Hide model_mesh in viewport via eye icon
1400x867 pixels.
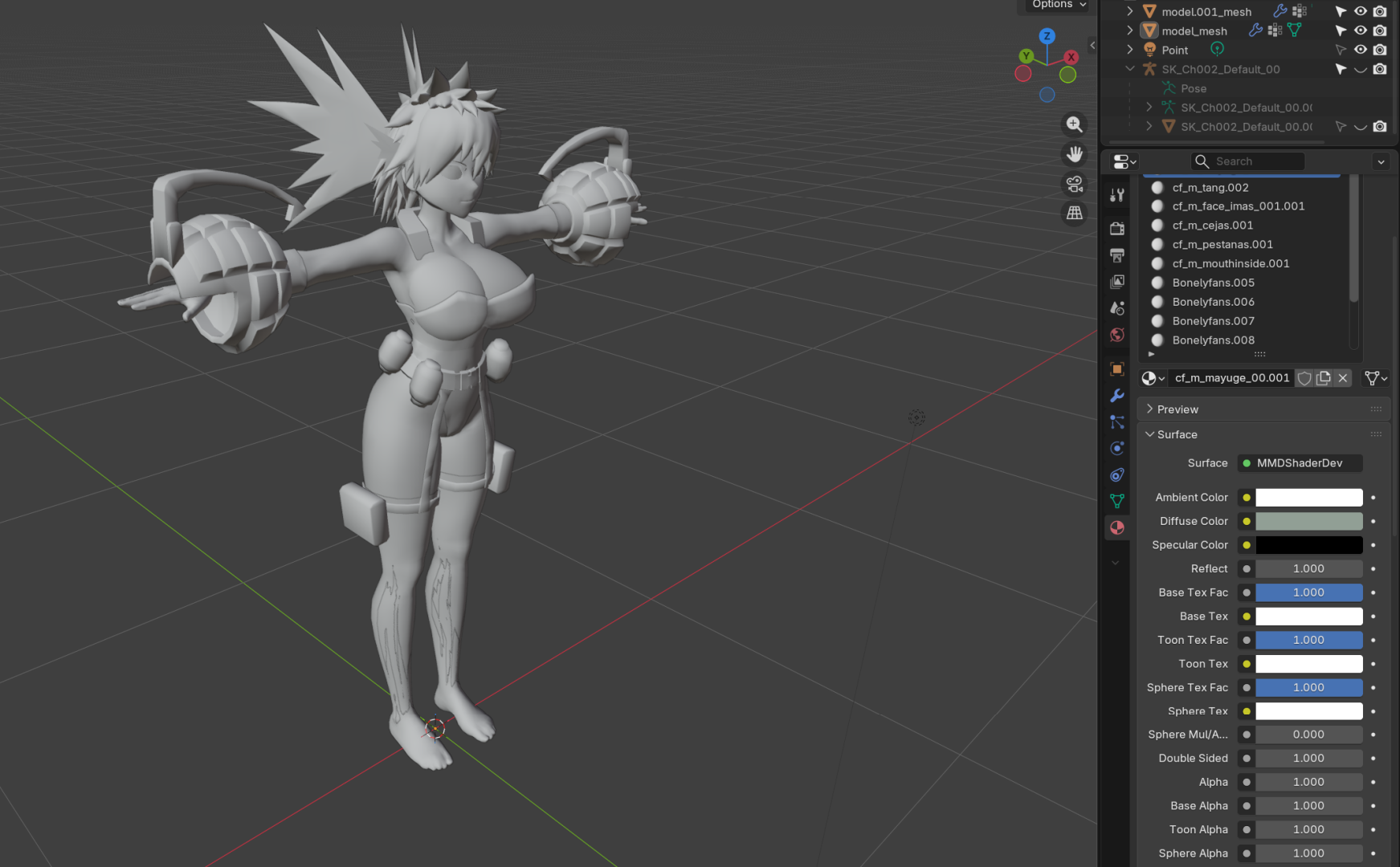click(x=1360, y=31)
